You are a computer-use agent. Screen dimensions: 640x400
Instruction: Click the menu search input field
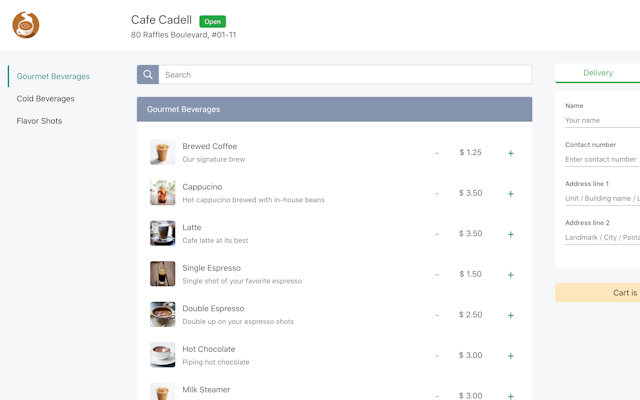click(x=345, y=75)
